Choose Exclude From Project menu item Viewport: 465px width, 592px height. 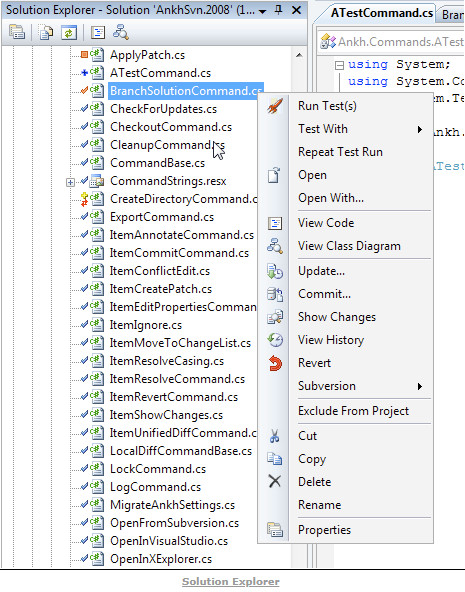click(x=353, y=411)
